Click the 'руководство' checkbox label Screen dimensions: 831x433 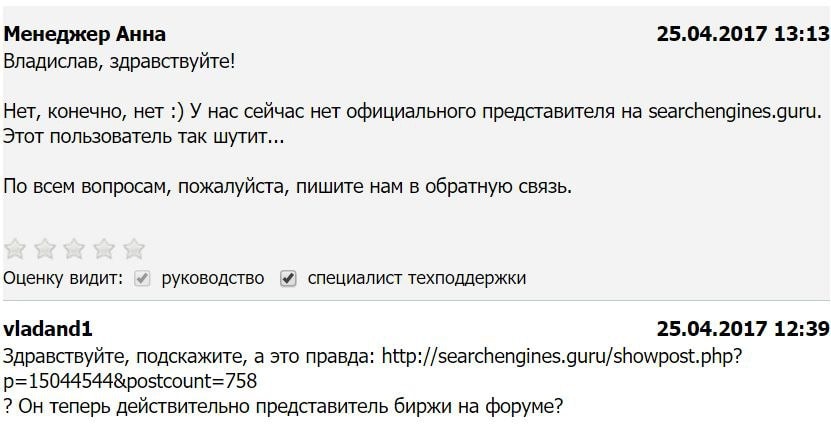click(212, 279)
